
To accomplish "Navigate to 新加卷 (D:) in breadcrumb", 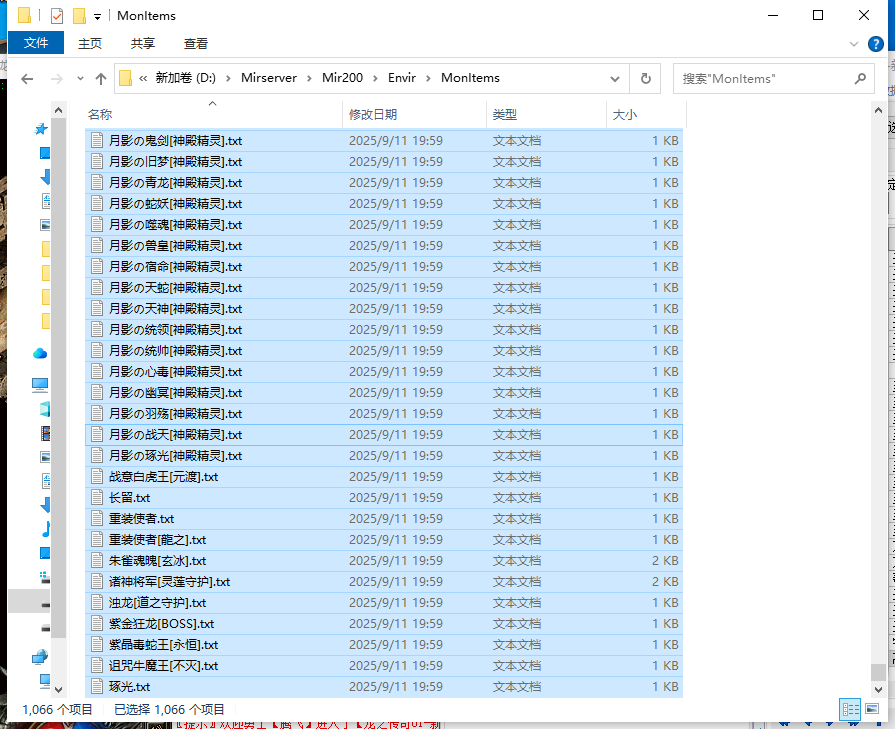I will pos(186,78).
